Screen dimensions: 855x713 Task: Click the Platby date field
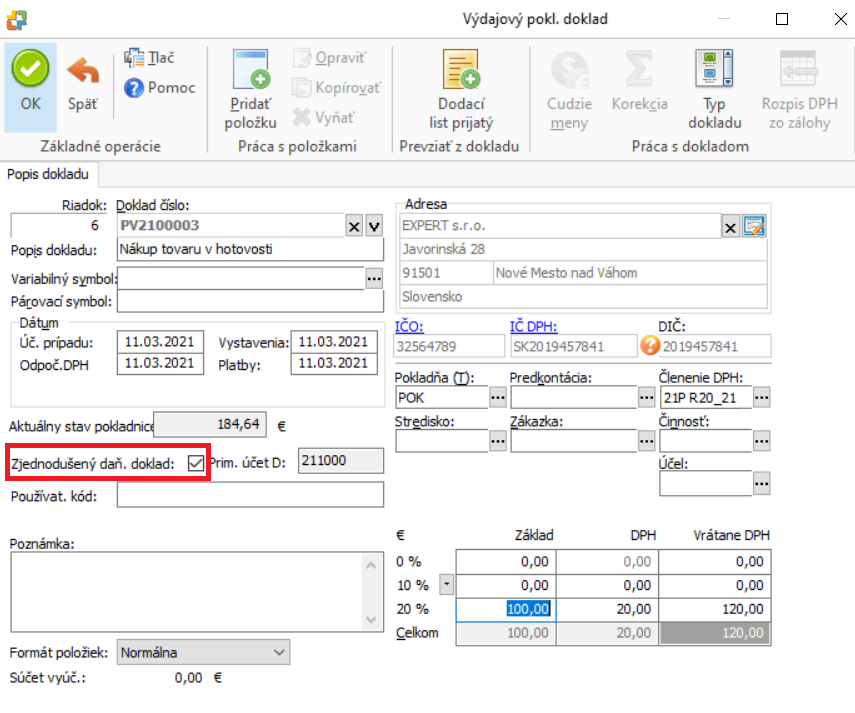(334, 364)
